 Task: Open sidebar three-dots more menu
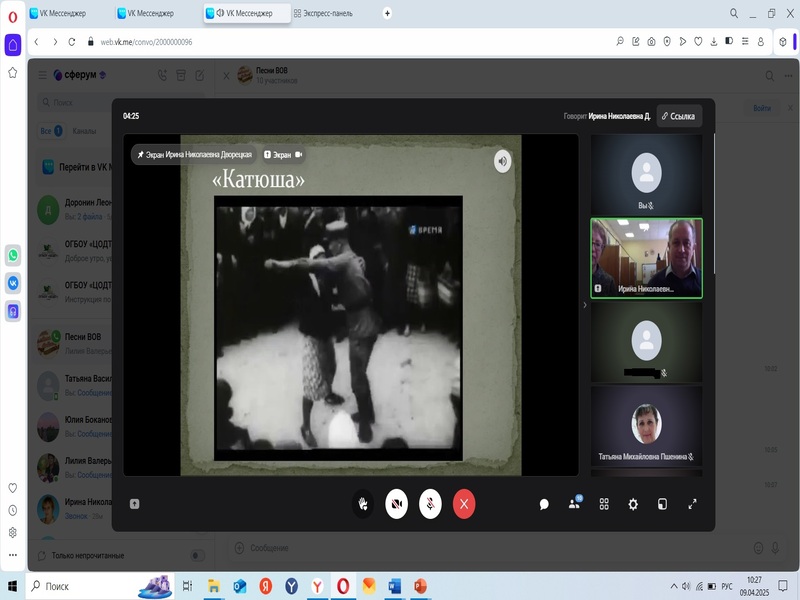coord(13,555)
